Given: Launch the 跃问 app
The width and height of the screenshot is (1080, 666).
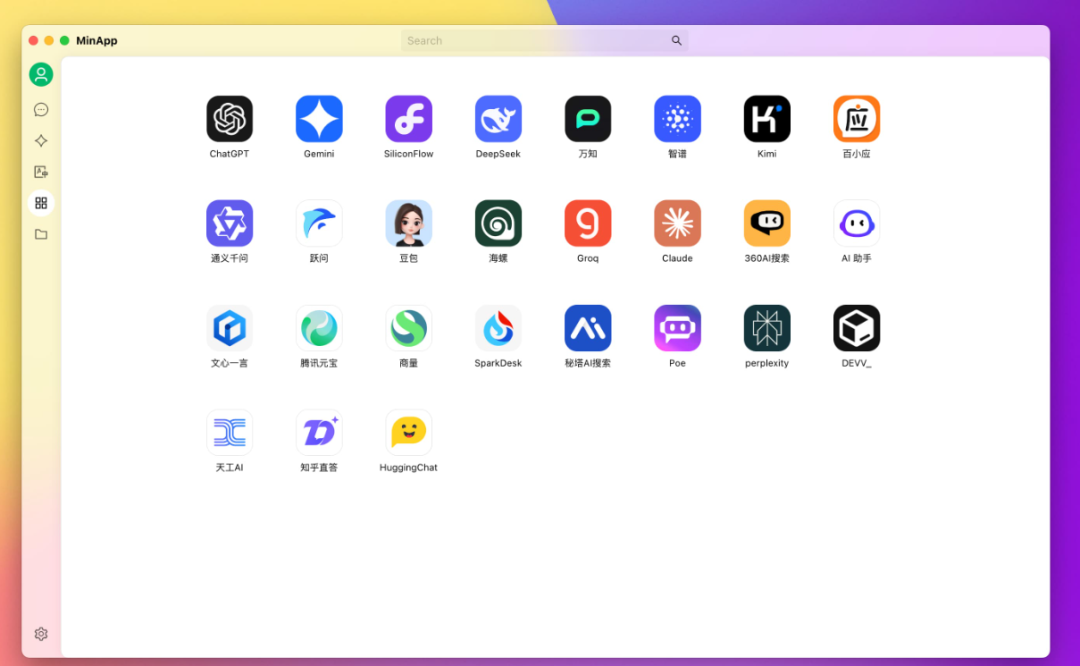Looking at the screenshot, I should click(x=319, y=223).
